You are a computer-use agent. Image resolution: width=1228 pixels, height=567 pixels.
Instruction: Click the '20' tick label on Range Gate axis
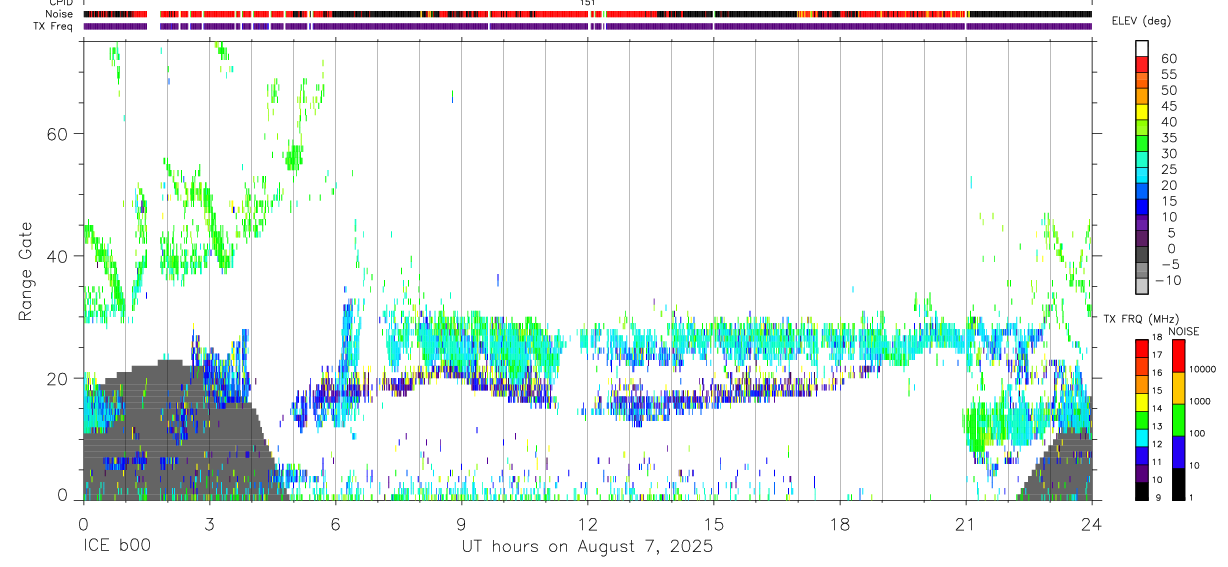point(59,379)
